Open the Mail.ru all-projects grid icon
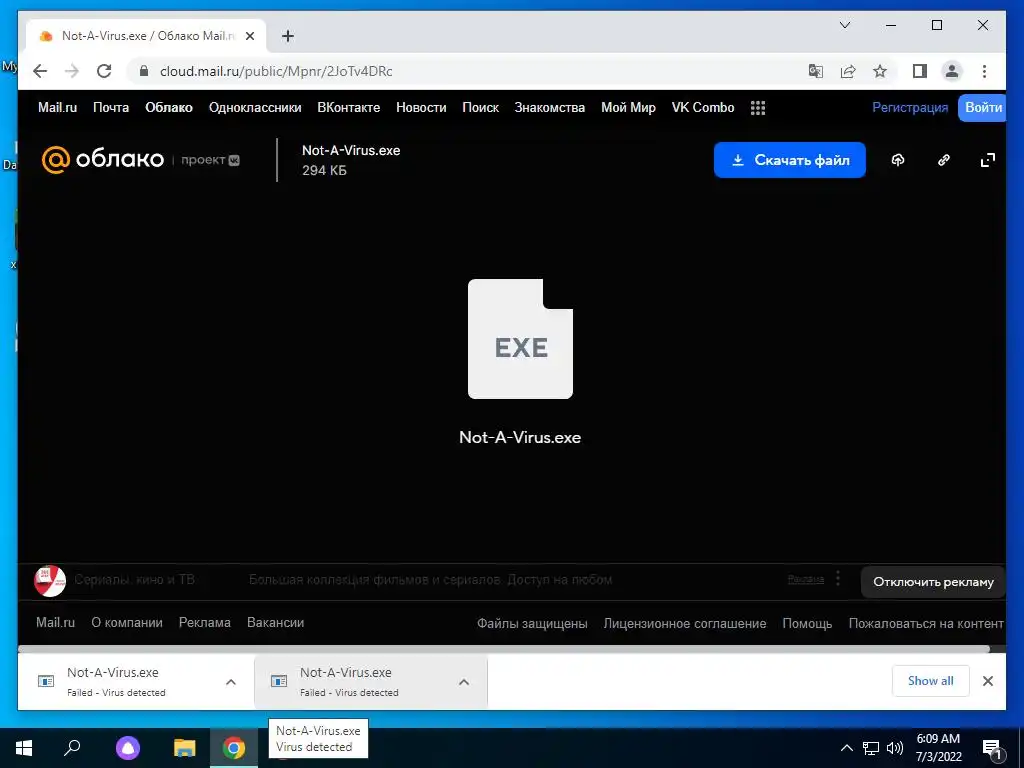This screenshot has width=1024, height=768. click(758, 108)
